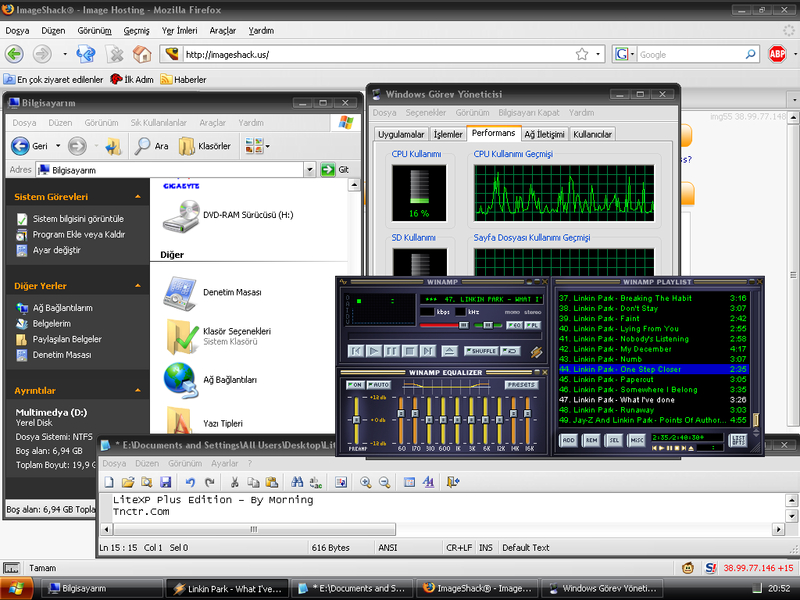Open find with the binoculars icon
This screenshot has height=600, width=800.
pos(297,482)
